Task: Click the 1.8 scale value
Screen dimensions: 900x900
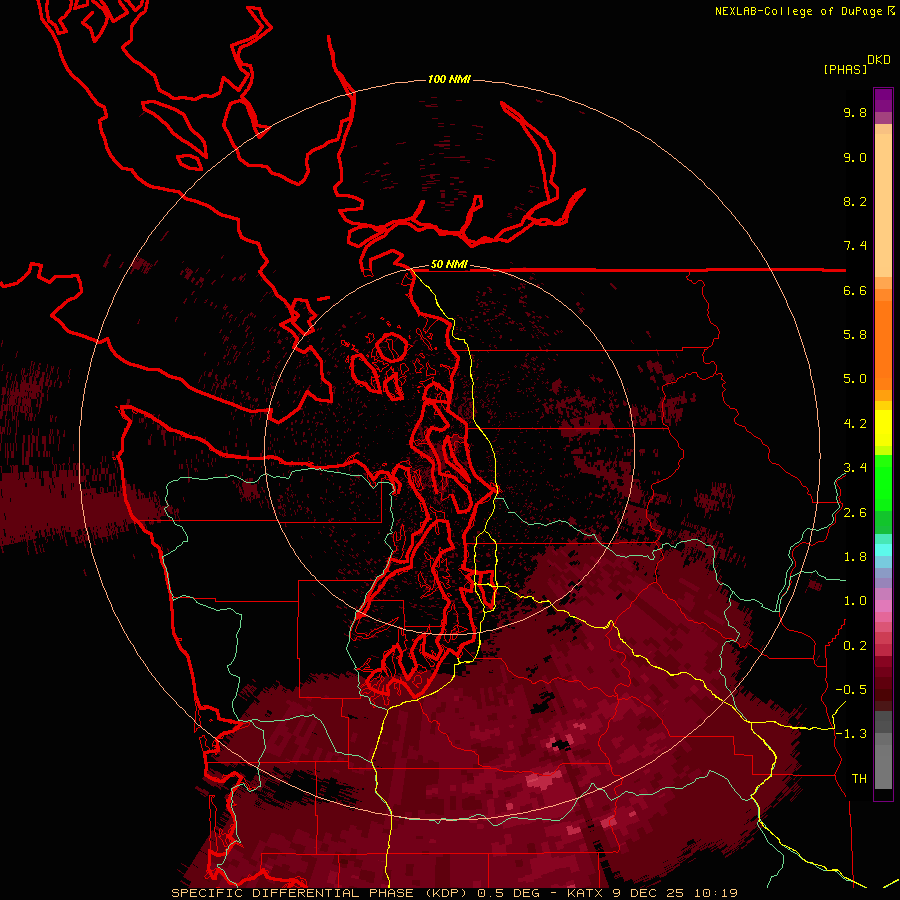Action: (x=855, y=557)
